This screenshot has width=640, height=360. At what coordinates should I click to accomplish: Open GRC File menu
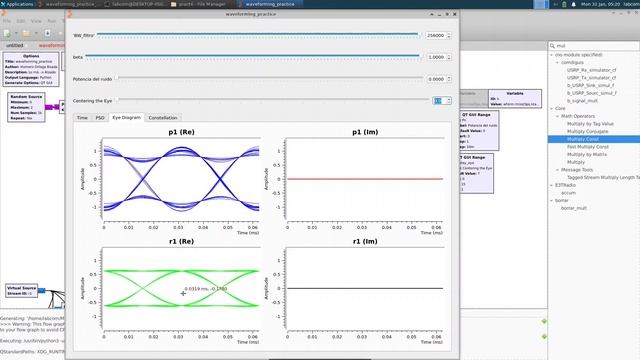click(x=7, y=21)
